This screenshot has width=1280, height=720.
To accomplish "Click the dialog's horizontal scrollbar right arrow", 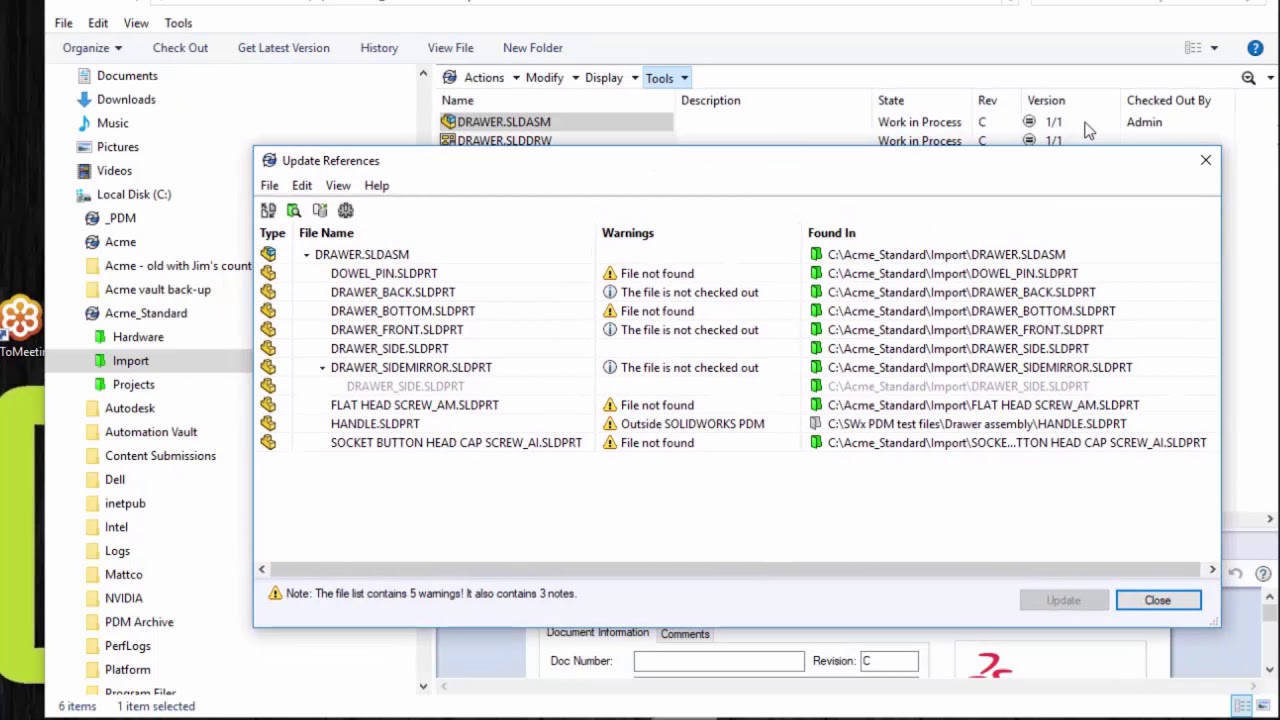I will [x=1212, y=570].
